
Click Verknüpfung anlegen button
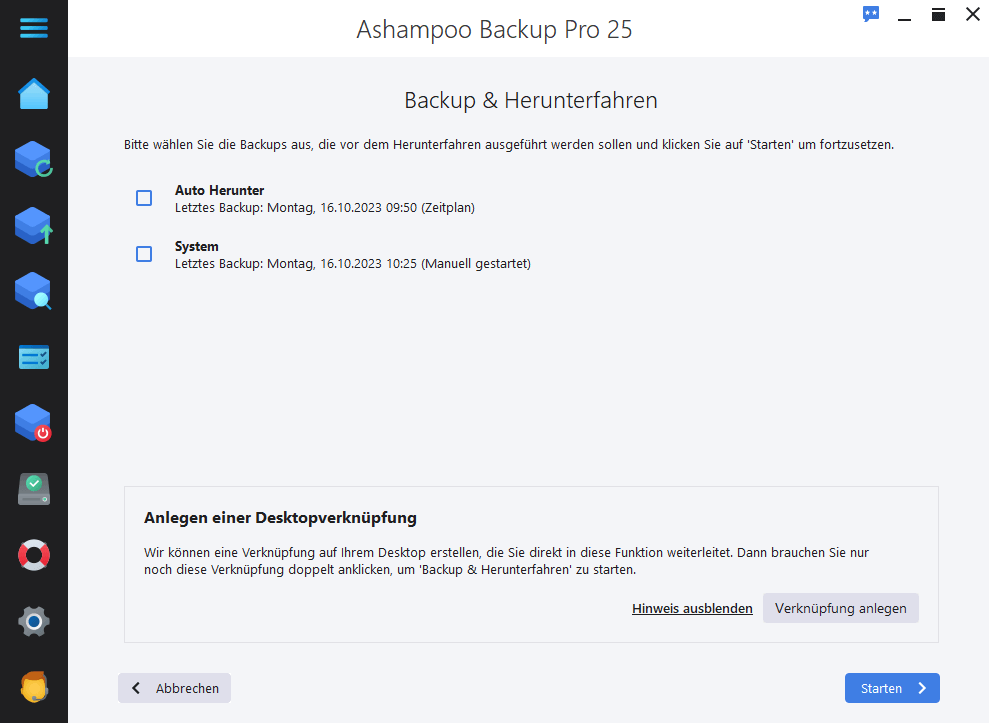[x=840, y=608]
